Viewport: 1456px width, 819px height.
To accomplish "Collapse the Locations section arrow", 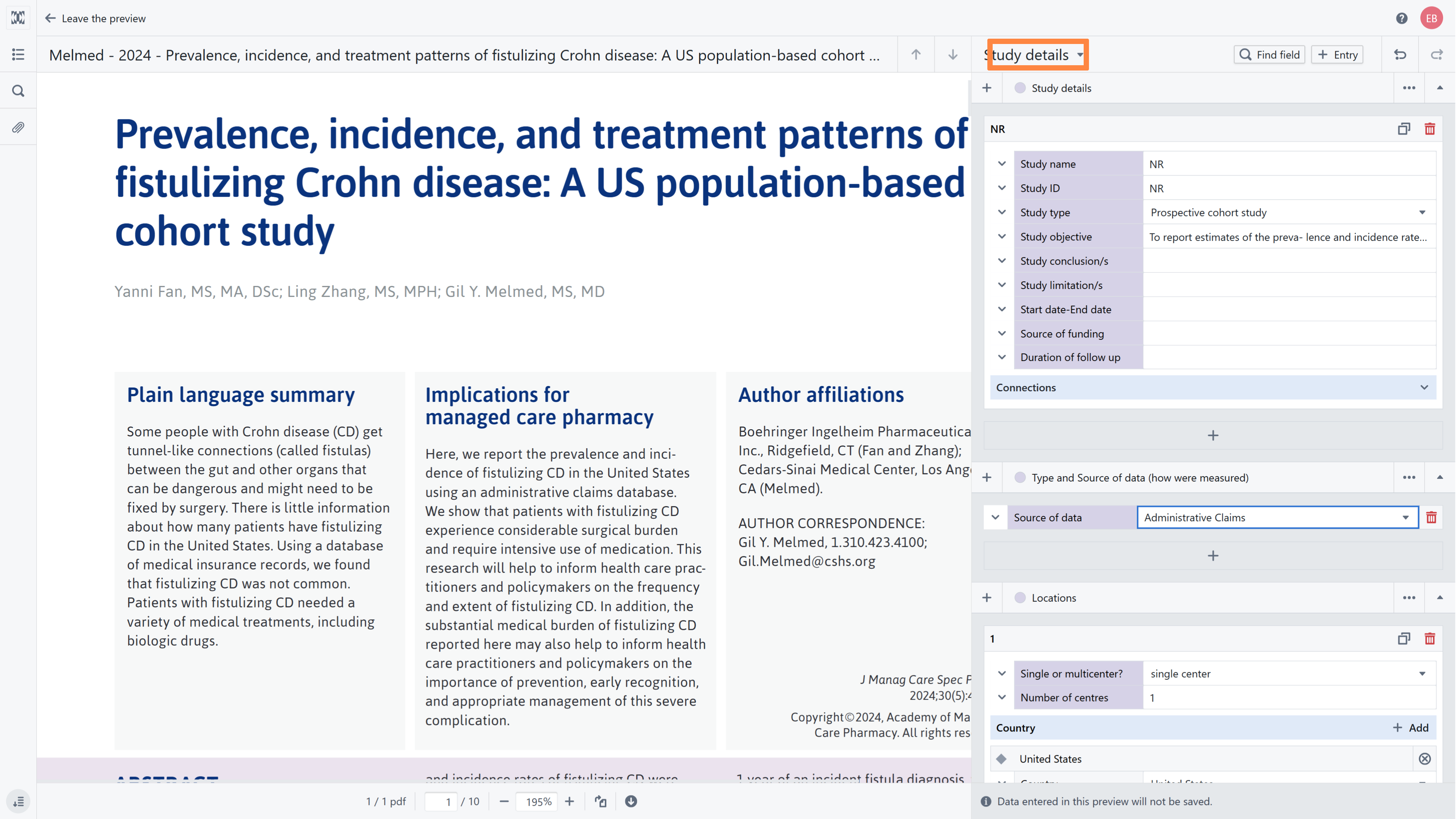I will 1440,598.
